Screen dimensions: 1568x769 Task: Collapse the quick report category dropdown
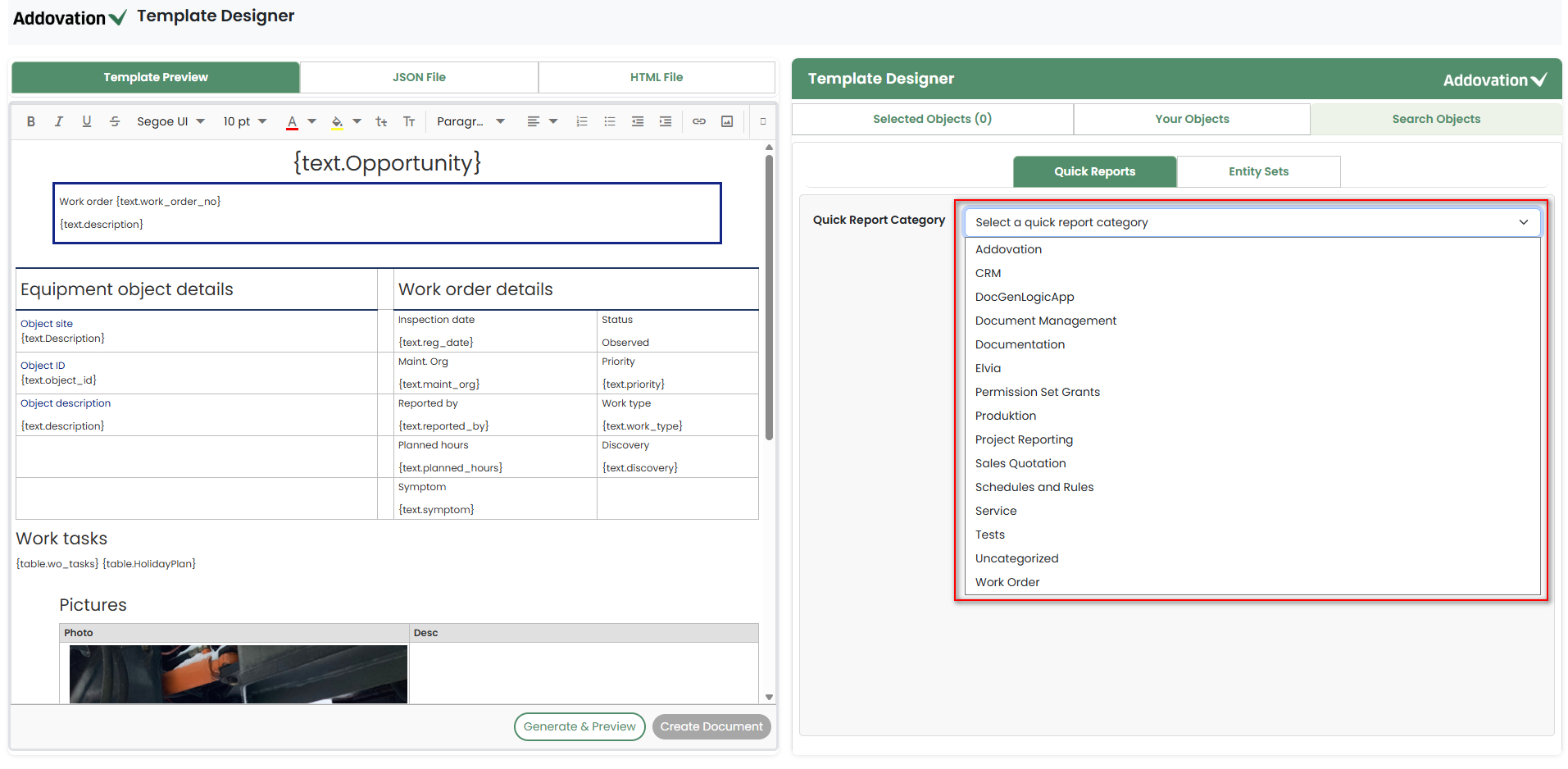click(x=1523, y=222)
